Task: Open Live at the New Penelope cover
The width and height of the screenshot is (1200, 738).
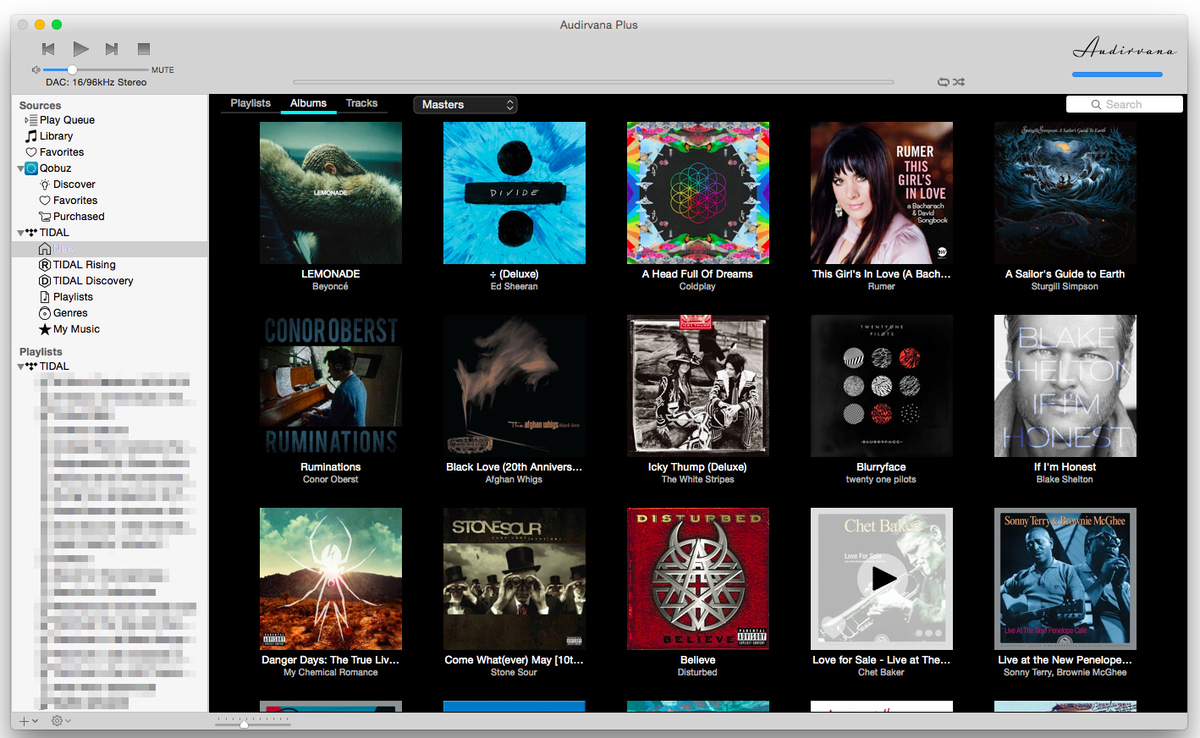Action: 1065,579
